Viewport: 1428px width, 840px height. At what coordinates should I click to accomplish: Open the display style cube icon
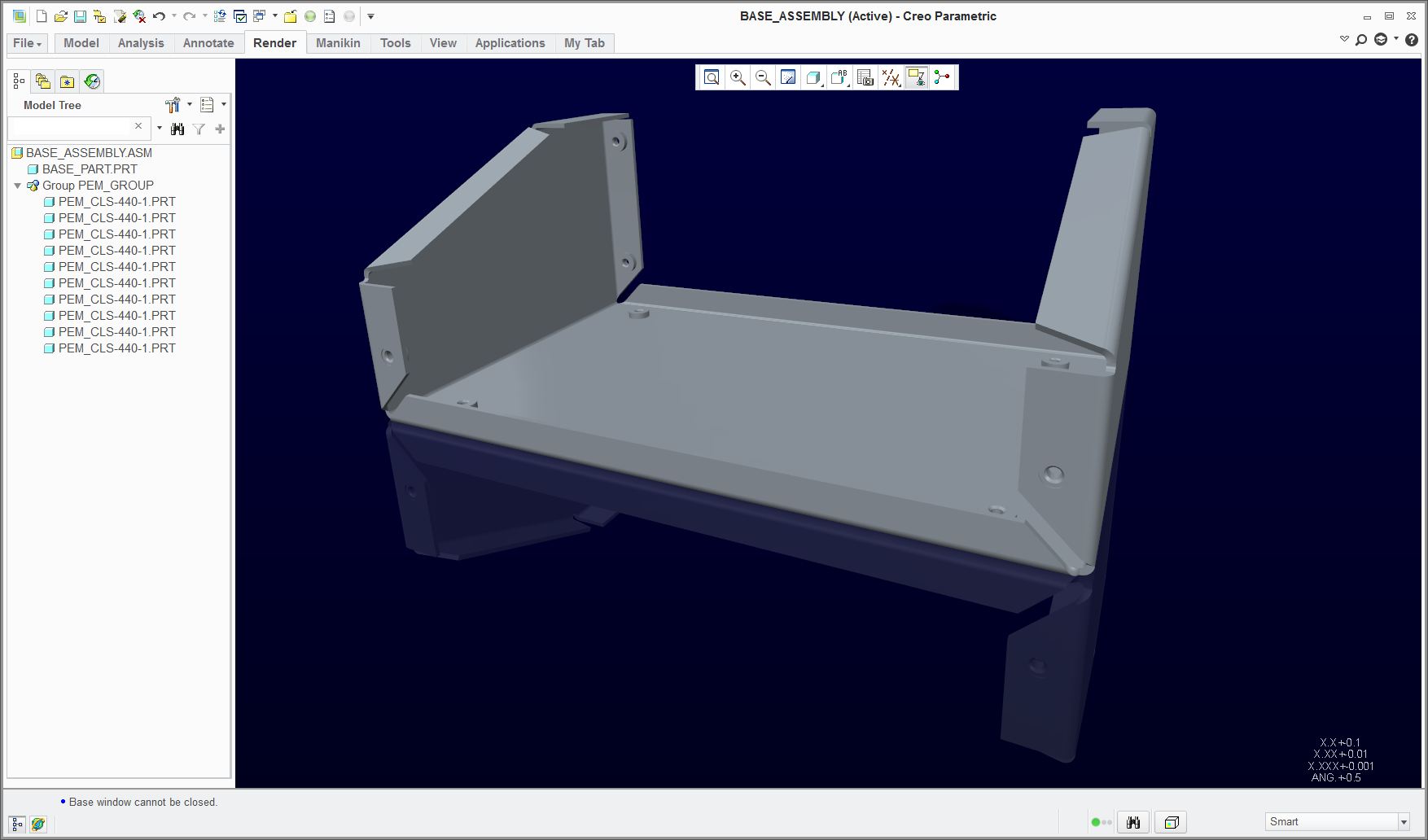click(x=813, y=77)
